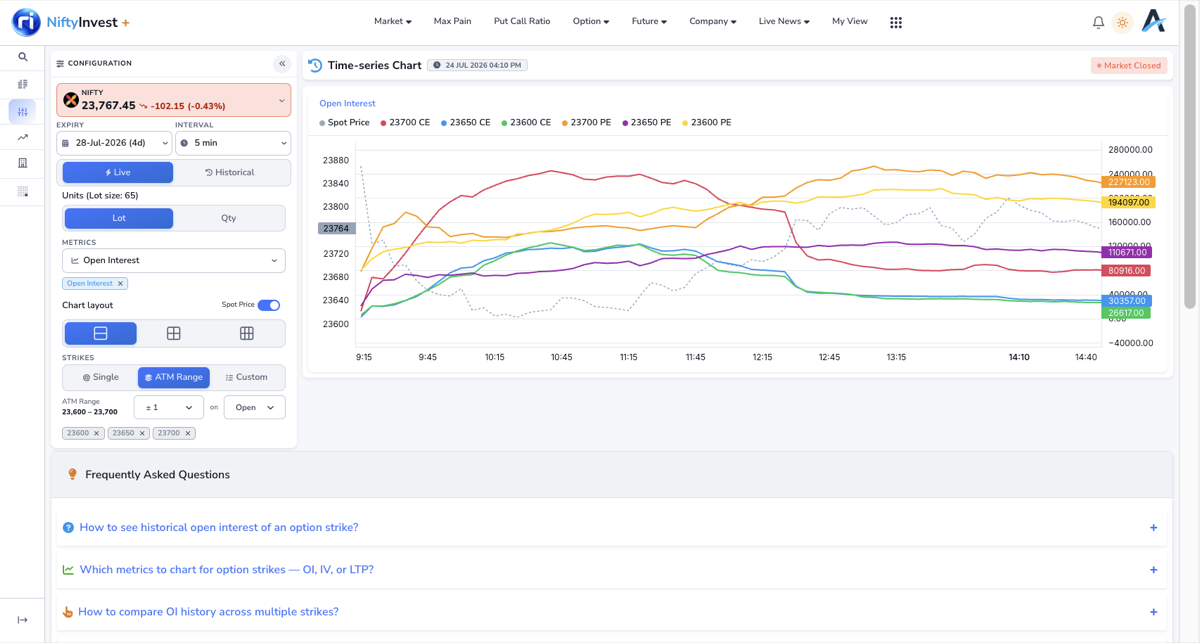Expand the historical open interest FAQ
The height and width of the screenshot is (643, 1200).
coord(611,527)
